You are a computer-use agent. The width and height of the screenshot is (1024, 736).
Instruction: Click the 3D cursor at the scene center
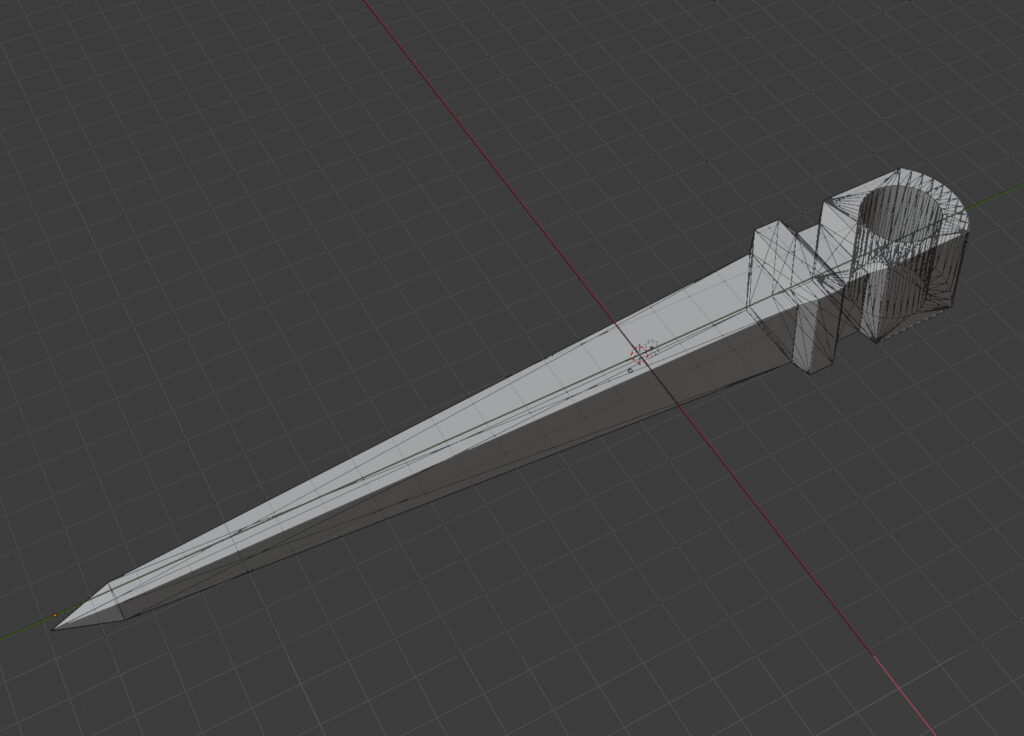[x=641, y=352]
